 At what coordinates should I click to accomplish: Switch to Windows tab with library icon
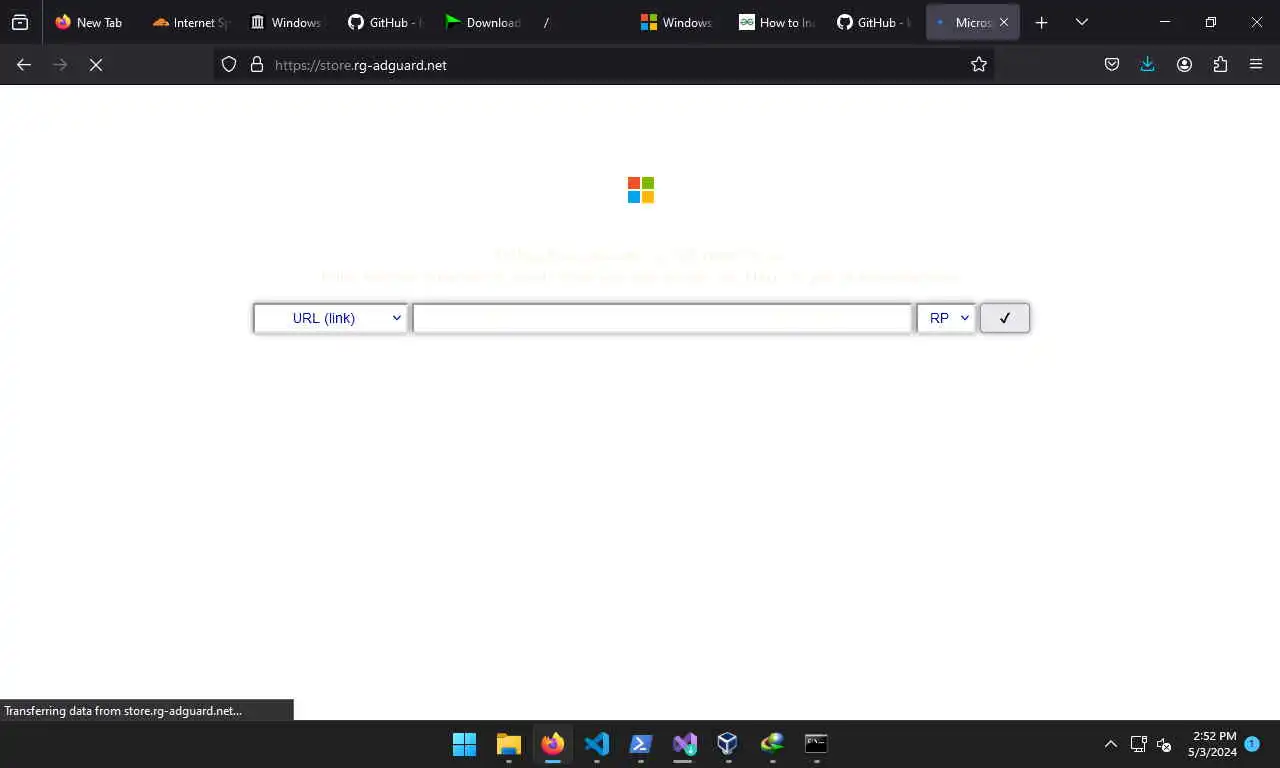pyautogui.click(x=287, y=22)
